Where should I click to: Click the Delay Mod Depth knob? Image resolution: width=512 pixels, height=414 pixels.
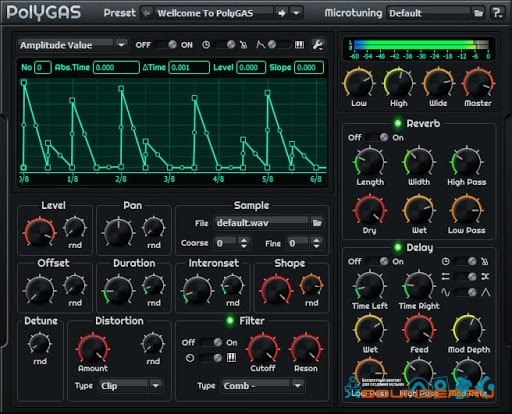tap(468, 330)
